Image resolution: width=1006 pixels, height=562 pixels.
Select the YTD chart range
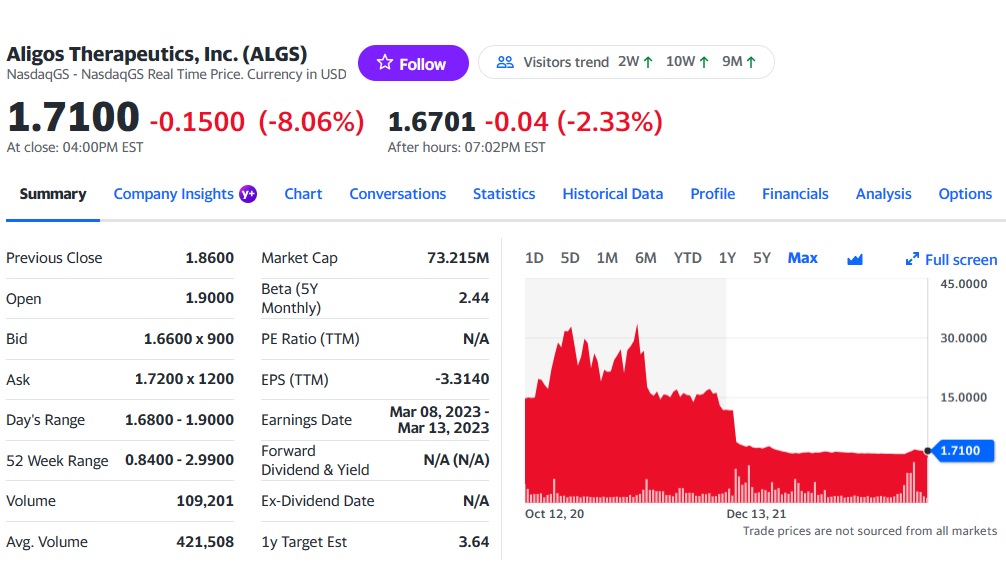(x=687, y=258)
